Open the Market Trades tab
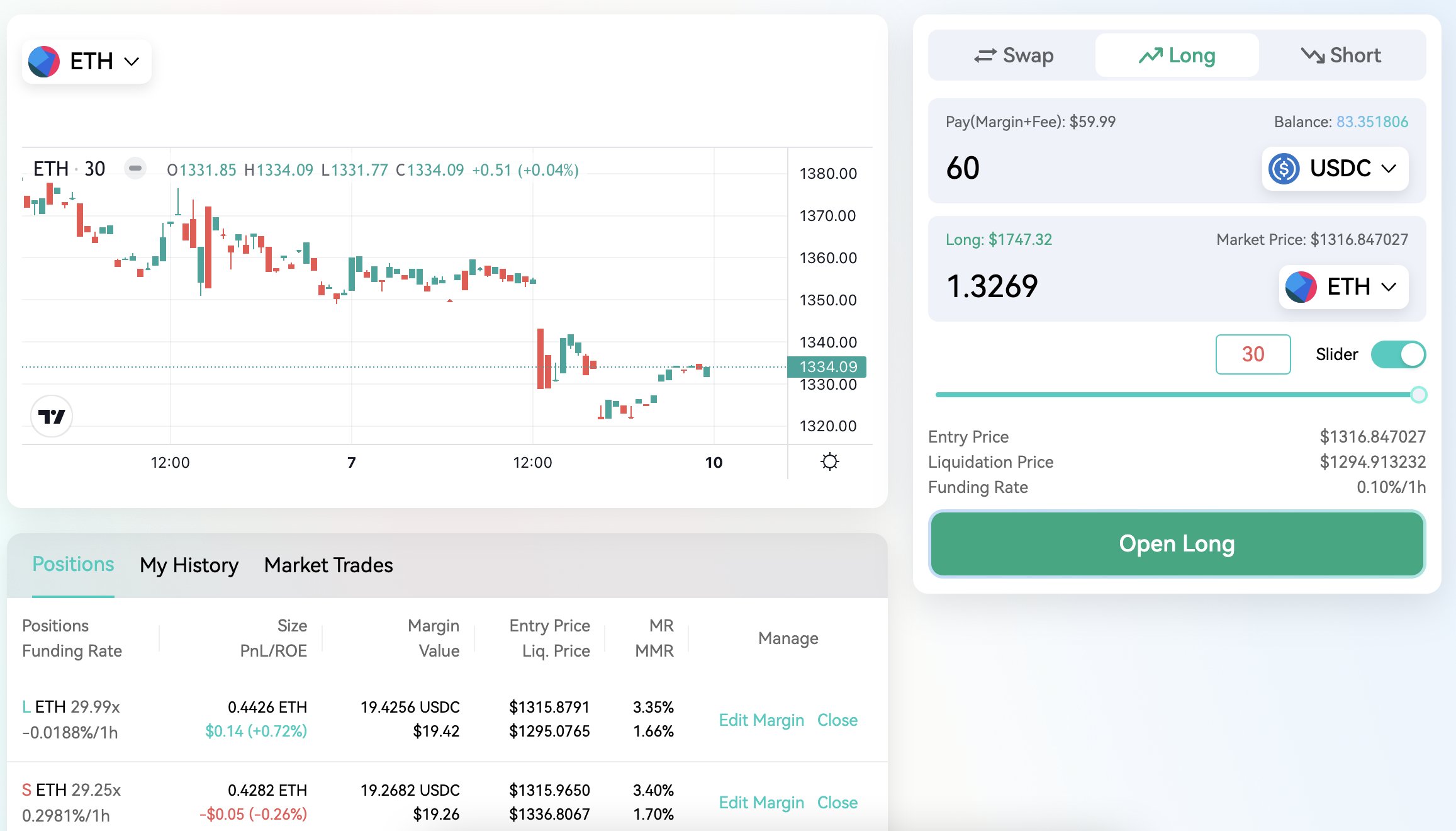Image resolution: width=1456 pixels, height=831 pixels. 328,565
